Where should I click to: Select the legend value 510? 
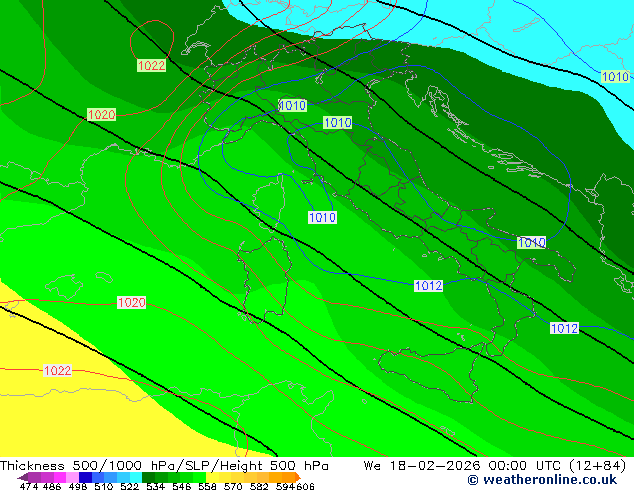click(x=104, y=486)
